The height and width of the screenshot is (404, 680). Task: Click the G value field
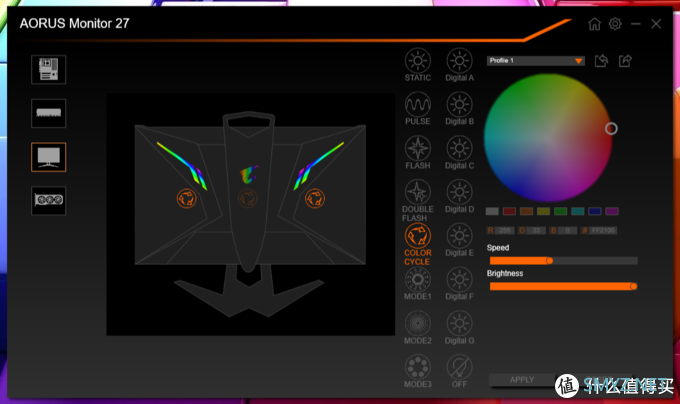click(536, 230)
